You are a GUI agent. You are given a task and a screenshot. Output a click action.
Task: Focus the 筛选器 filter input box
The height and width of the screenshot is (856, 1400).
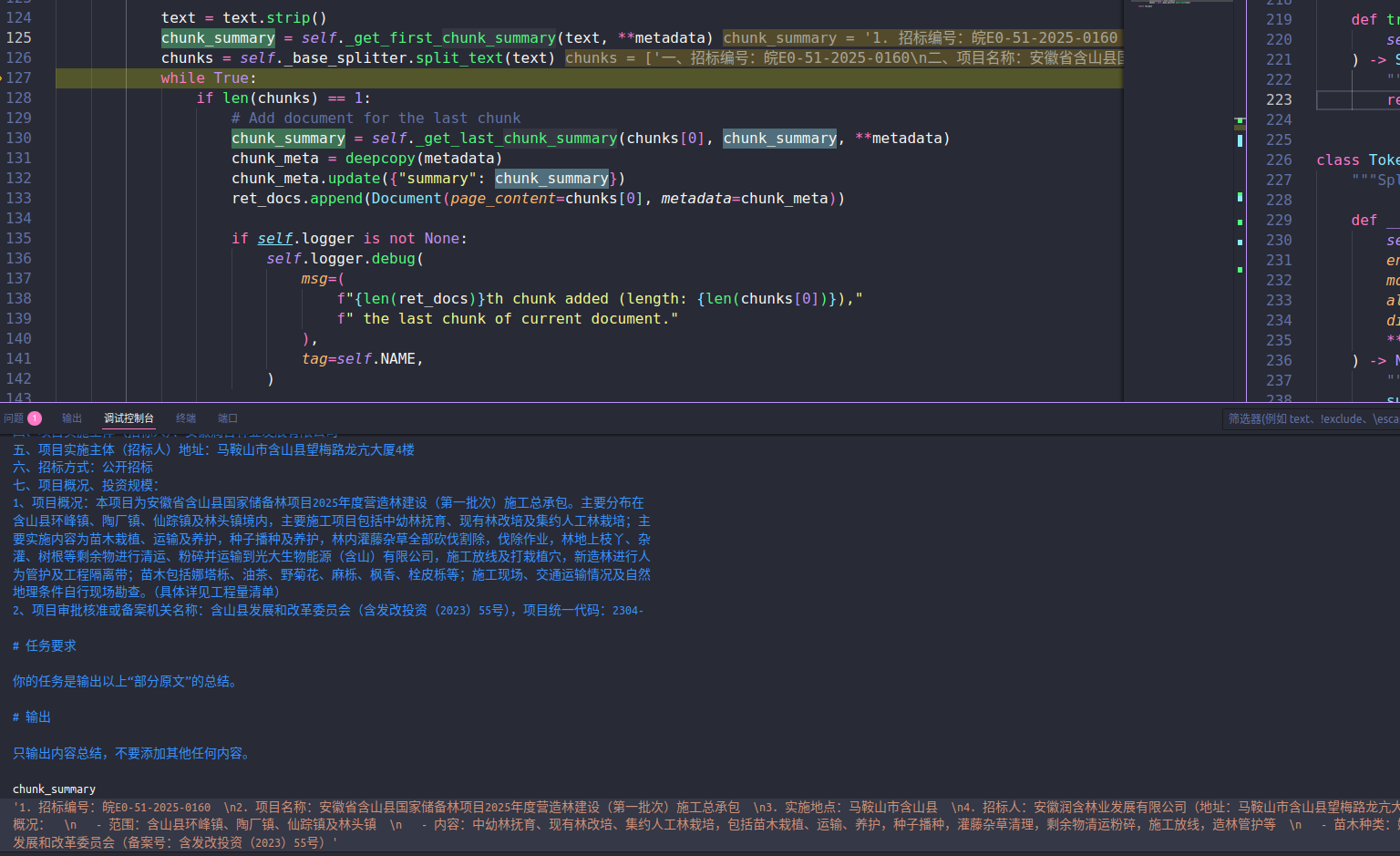coord(1311,419)
